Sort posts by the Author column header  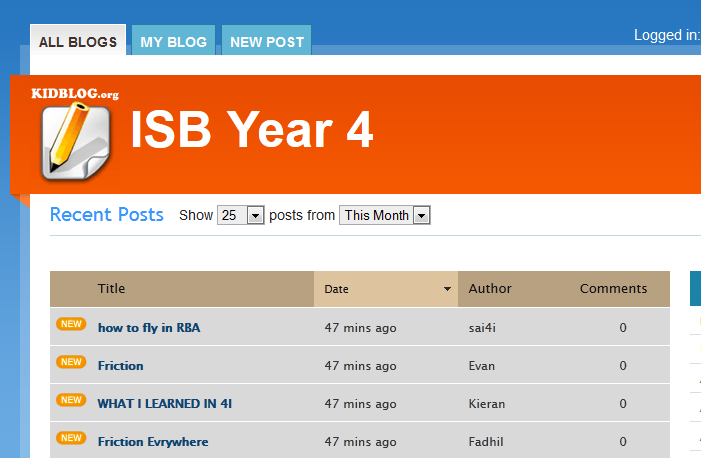[x=490, y=288]
